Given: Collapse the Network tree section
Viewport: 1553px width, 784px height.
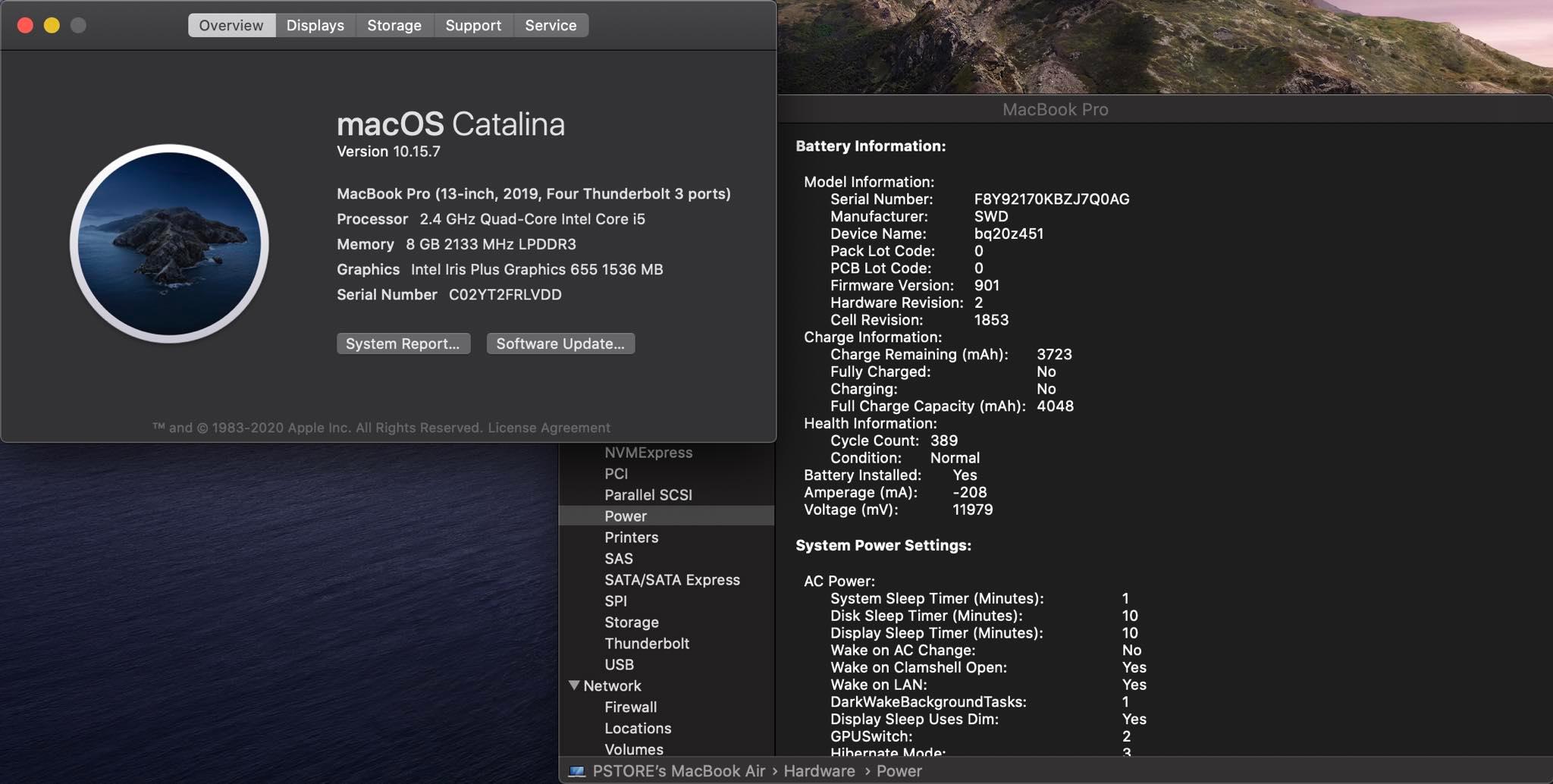Looking at the screenshot, I should tap(574, 685).
